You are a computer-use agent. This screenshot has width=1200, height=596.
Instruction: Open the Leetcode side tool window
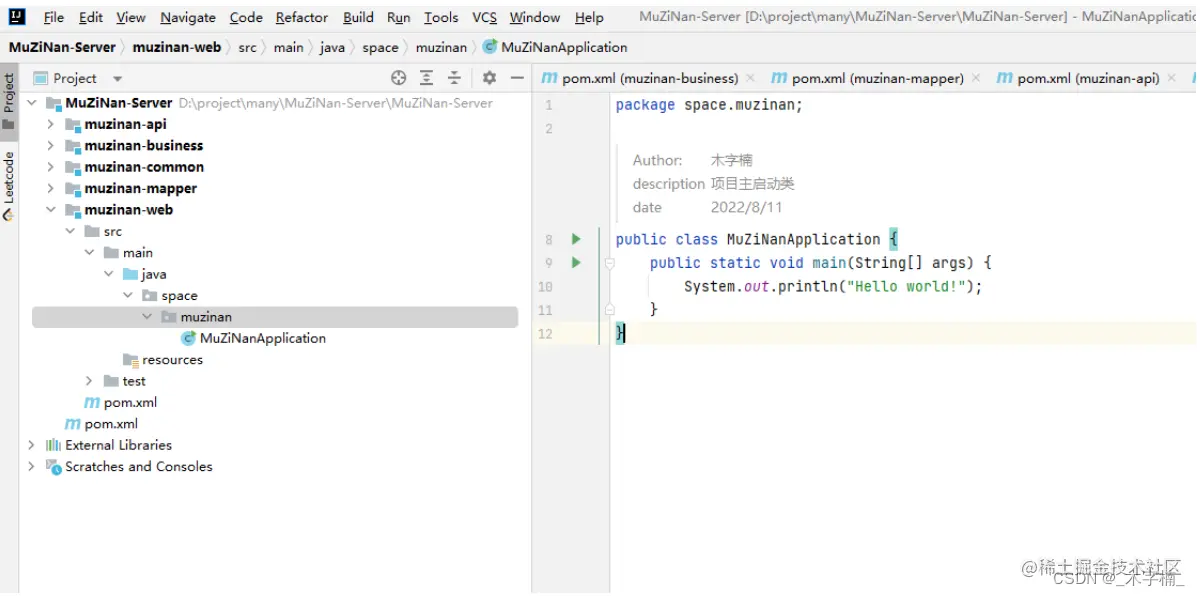(x=9, y=186)
